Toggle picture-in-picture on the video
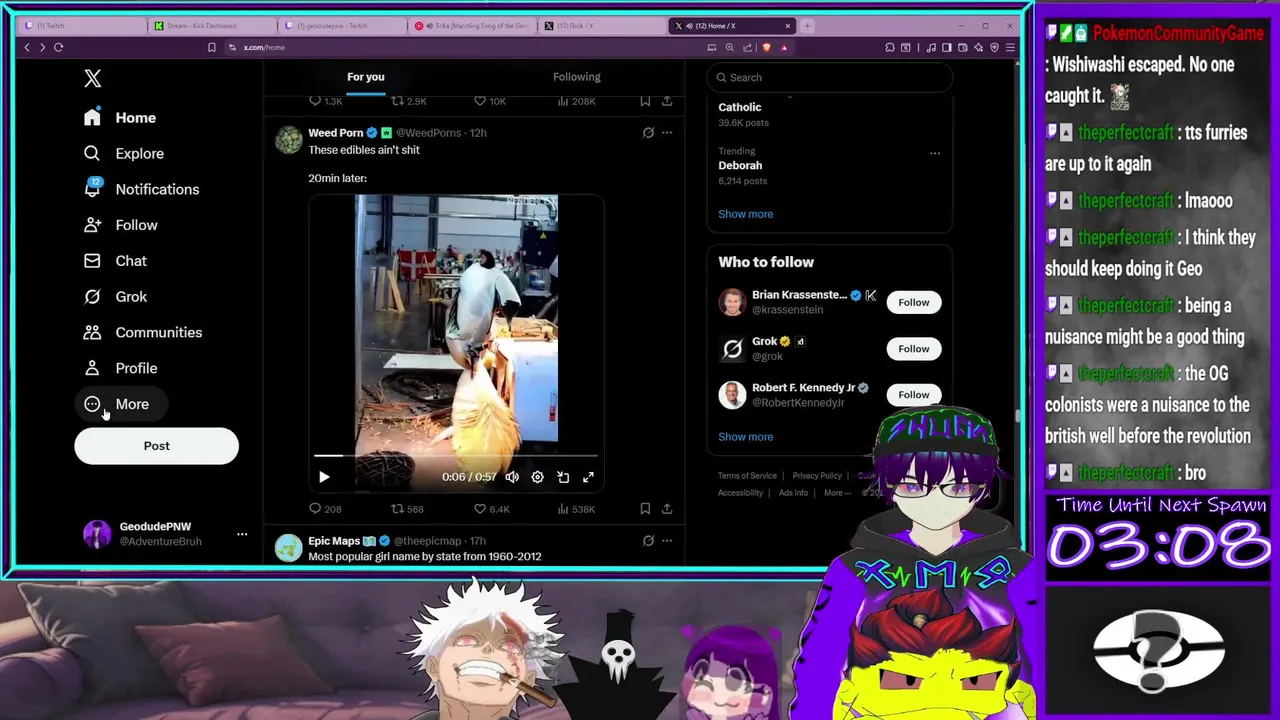Image resolution: width=1280 pixels, height=720 pixels. coord(563,477)
